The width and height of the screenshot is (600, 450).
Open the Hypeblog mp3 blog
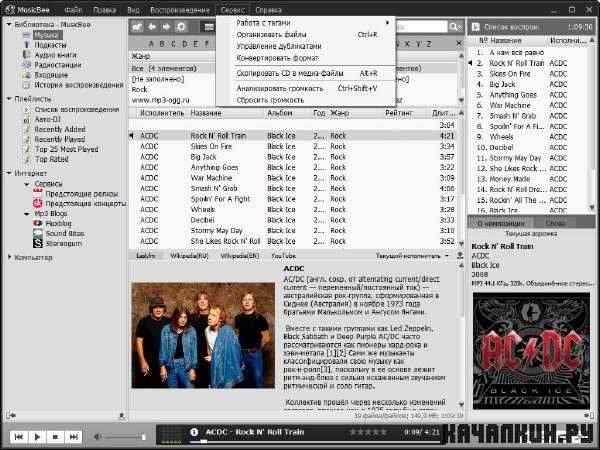coord(59,223)
